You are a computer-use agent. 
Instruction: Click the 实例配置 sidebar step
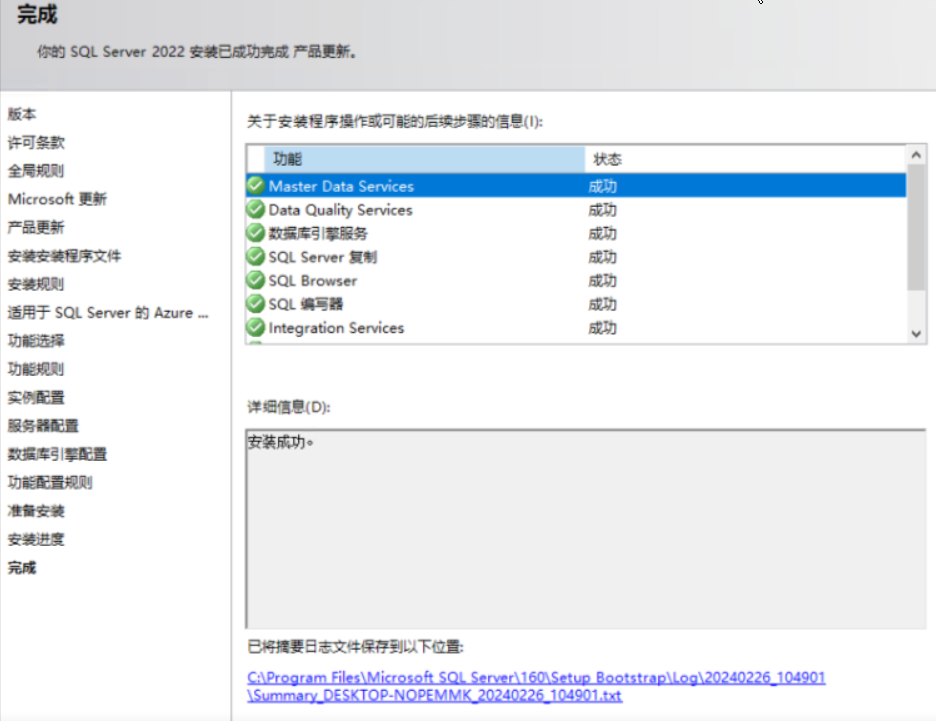tap(36, 397)
